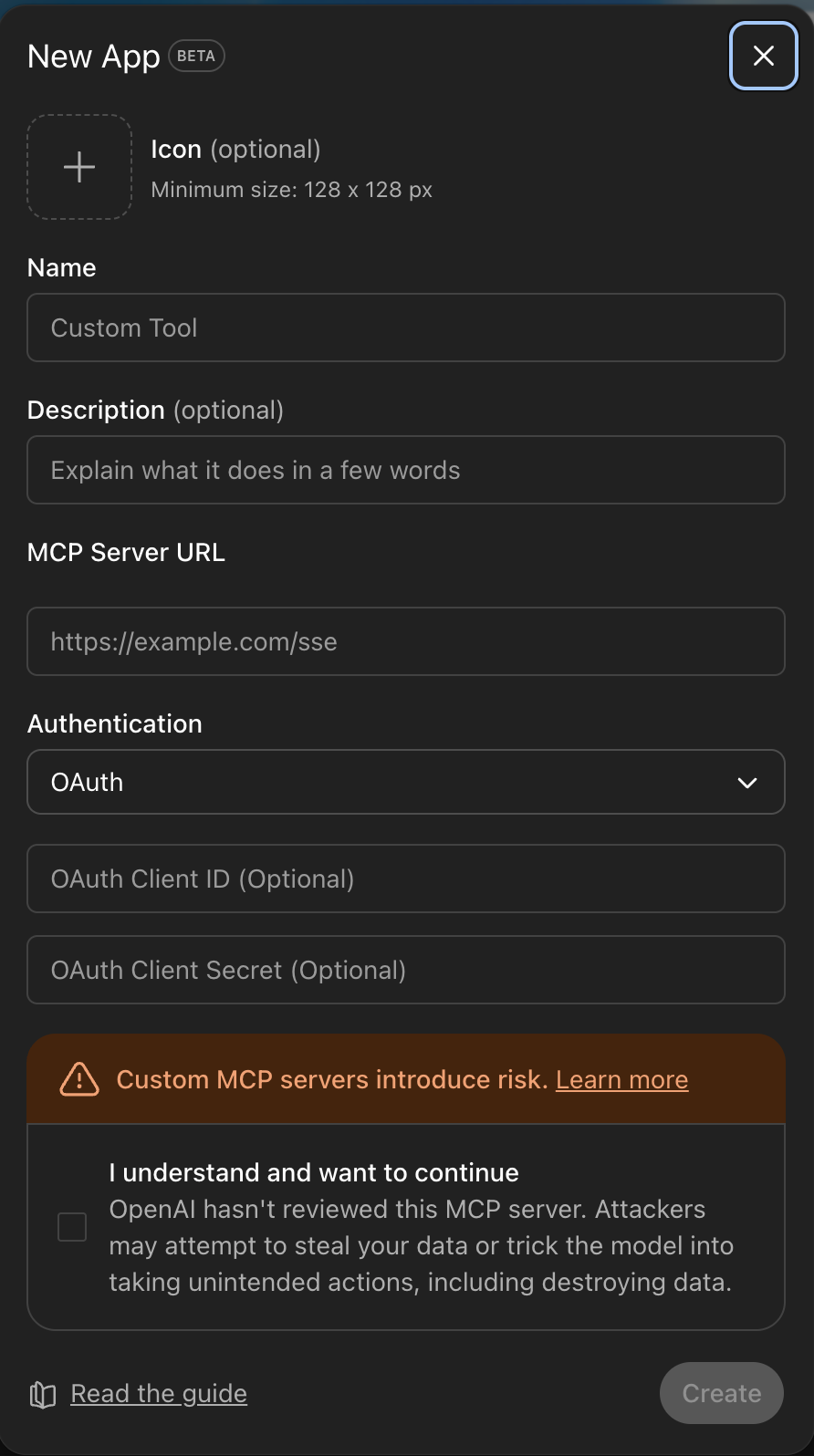Viewport: 814px width, 1456px height.
Task: Click into the Description text field
Action: (405, 470)
